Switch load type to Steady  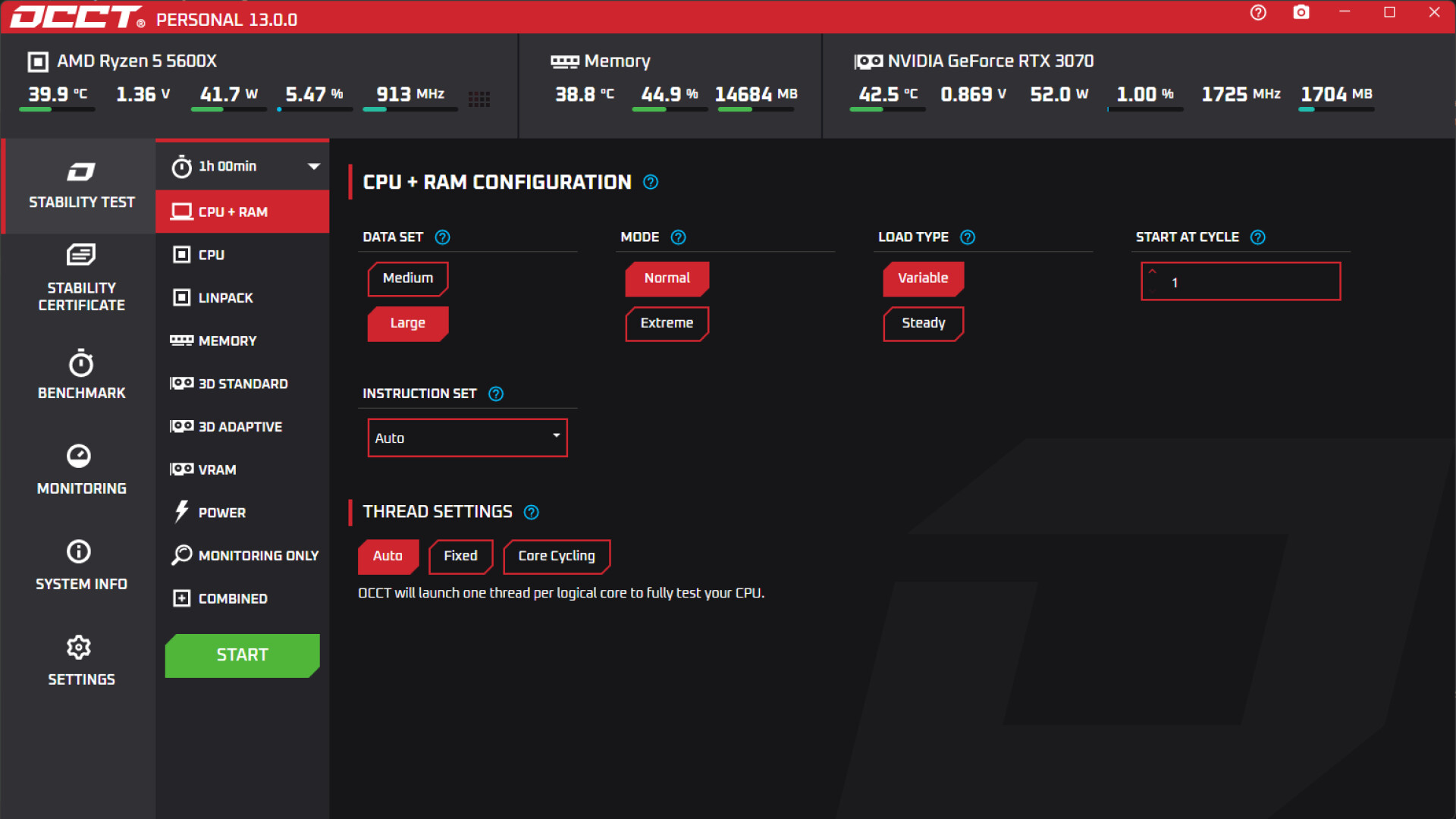tap(923, 324)
